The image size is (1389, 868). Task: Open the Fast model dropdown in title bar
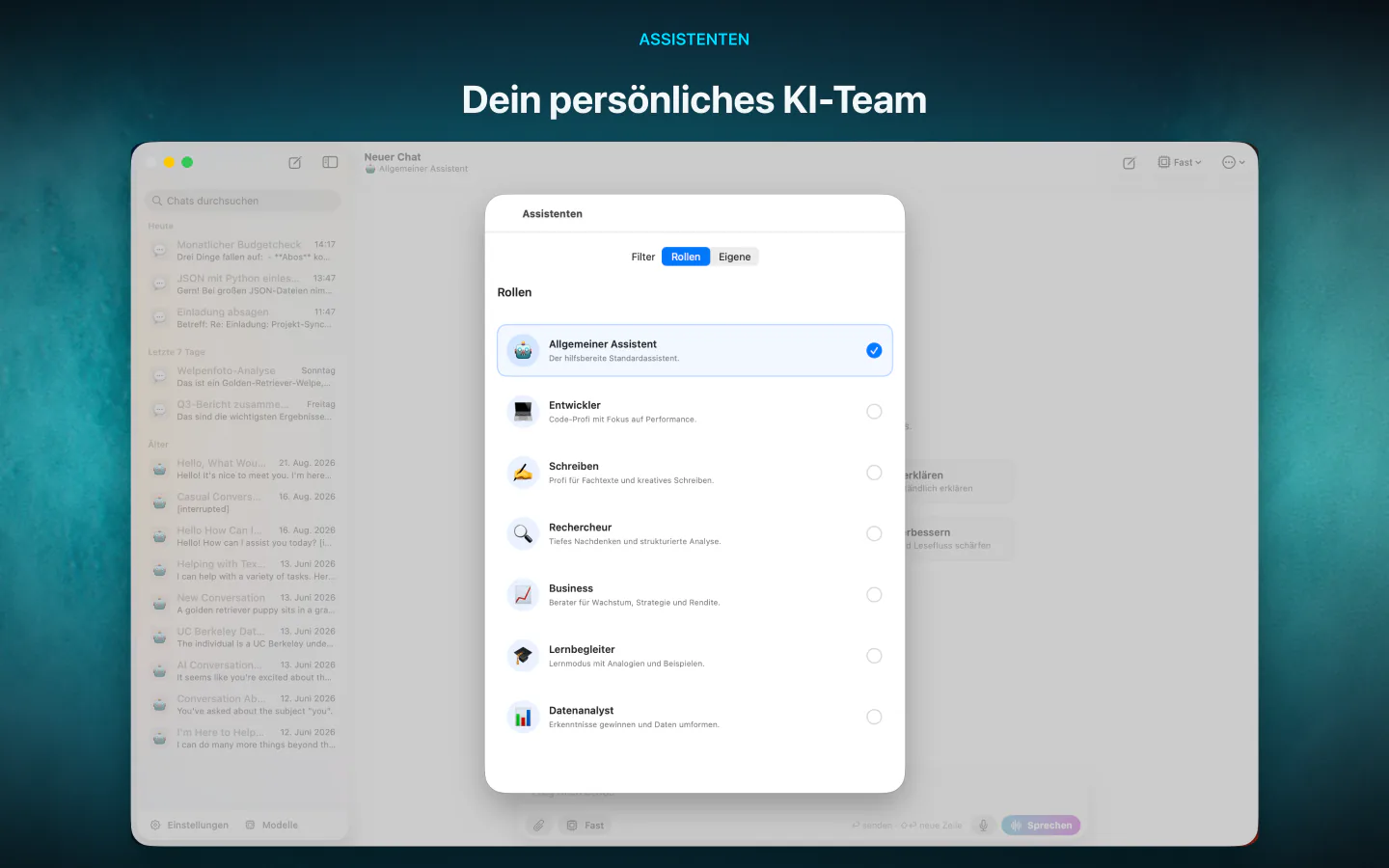click(x=1180, y=163)
